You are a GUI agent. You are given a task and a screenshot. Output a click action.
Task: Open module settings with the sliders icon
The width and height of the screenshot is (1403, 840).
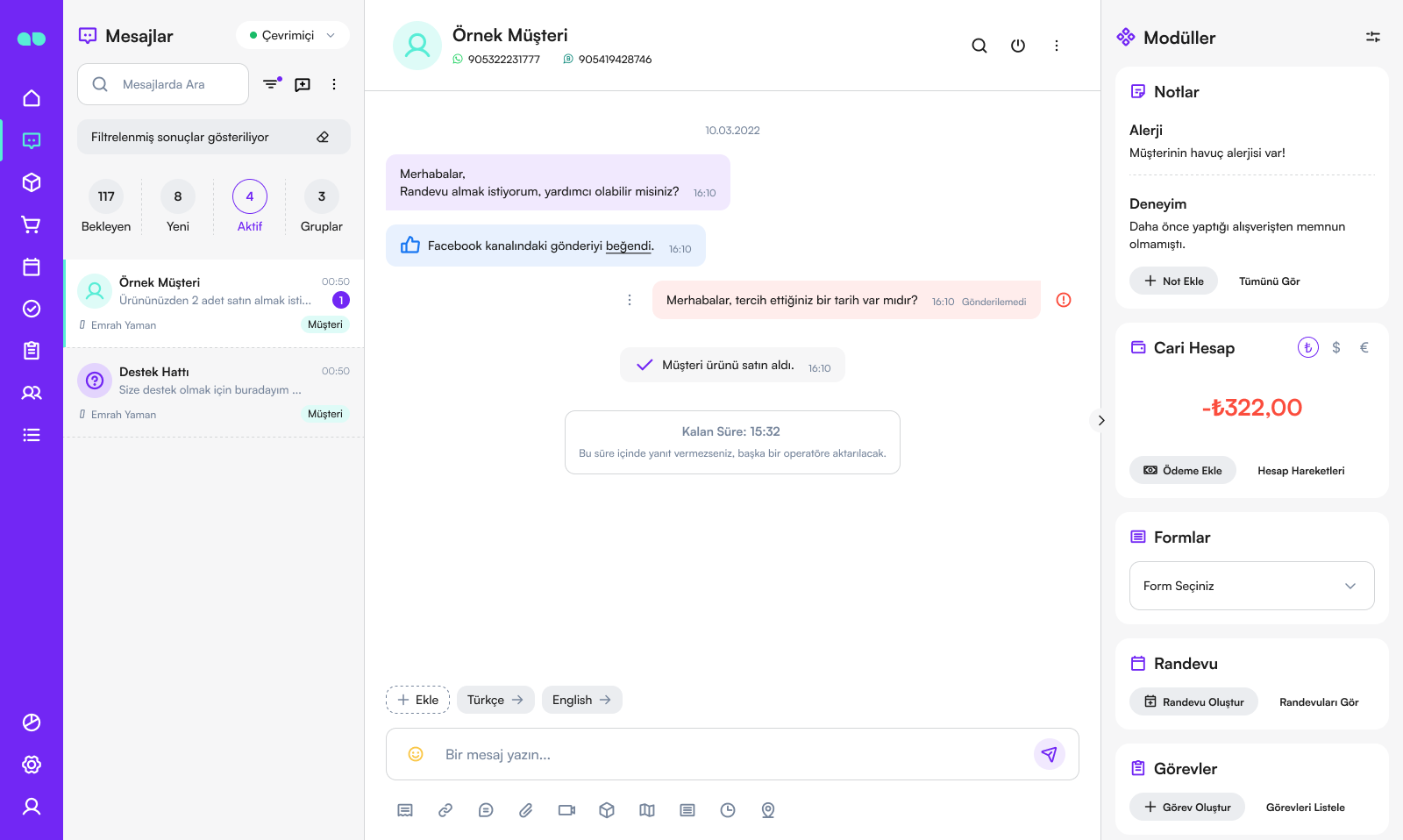(1372, 37)
